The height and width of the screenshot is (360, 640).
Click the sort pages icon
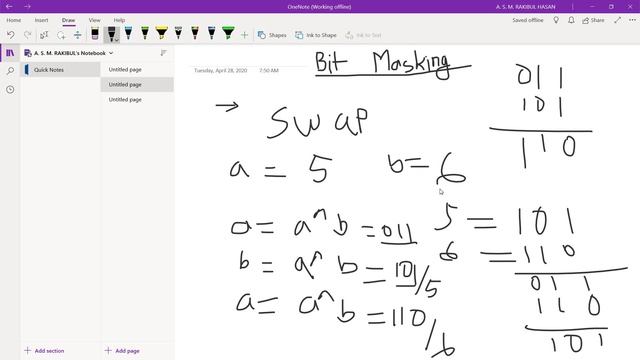[x=164, y=53]
